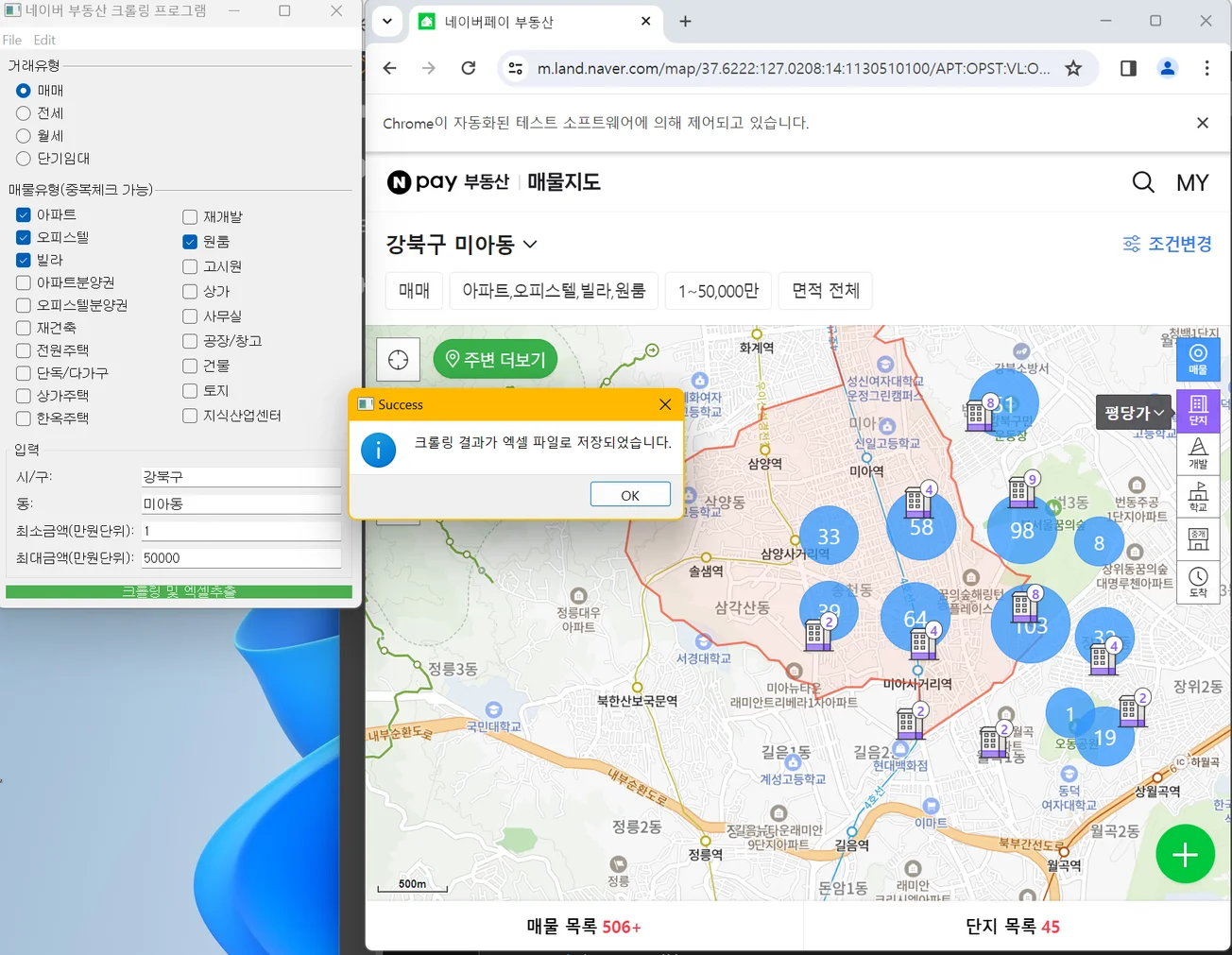Uncheck the 빌라 checkbox
1232x955 pixels.
pyautogui.click(x=24, y=260)
